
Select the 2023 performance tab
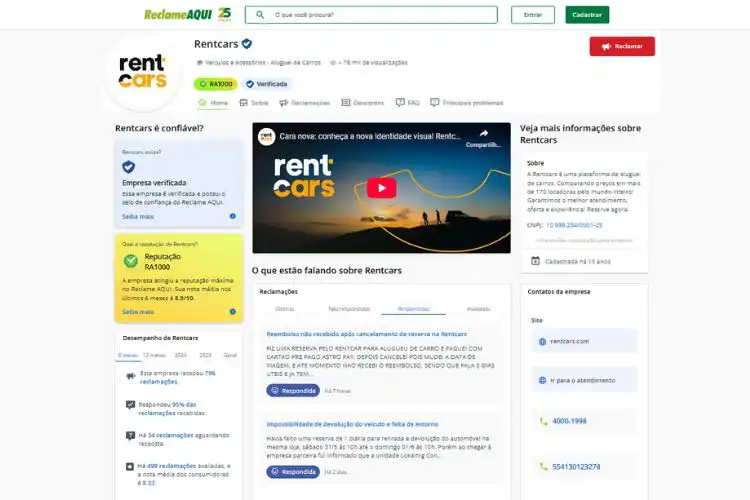(x=205, y=356)
